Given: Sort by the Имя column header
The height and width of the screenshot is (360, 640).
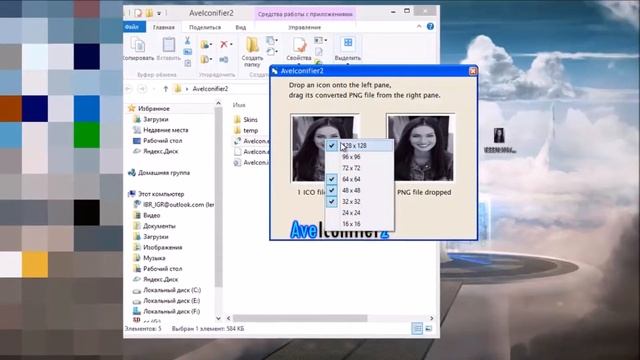Looking at the screenshot, I should [239, 105].
